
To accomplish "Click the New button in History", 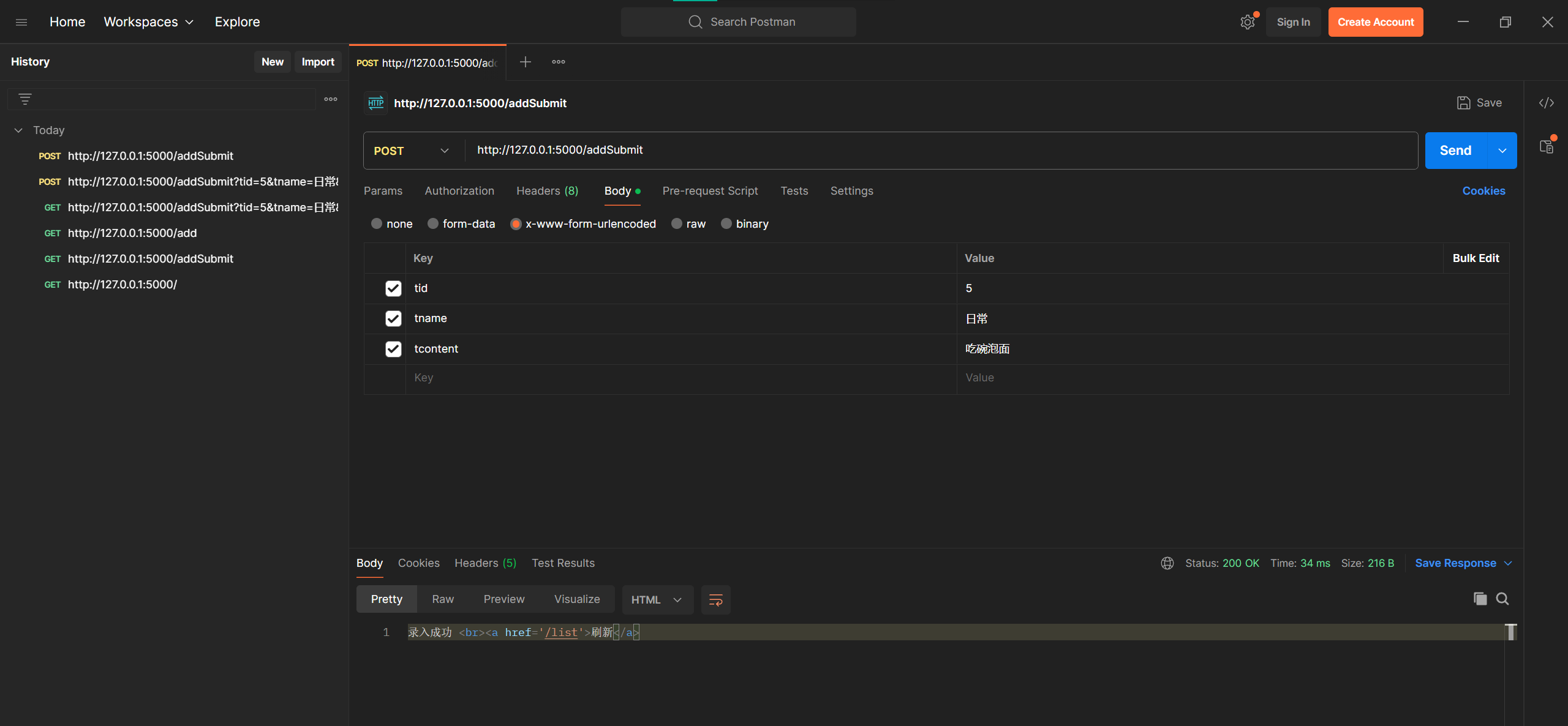I will click(273, 62).
